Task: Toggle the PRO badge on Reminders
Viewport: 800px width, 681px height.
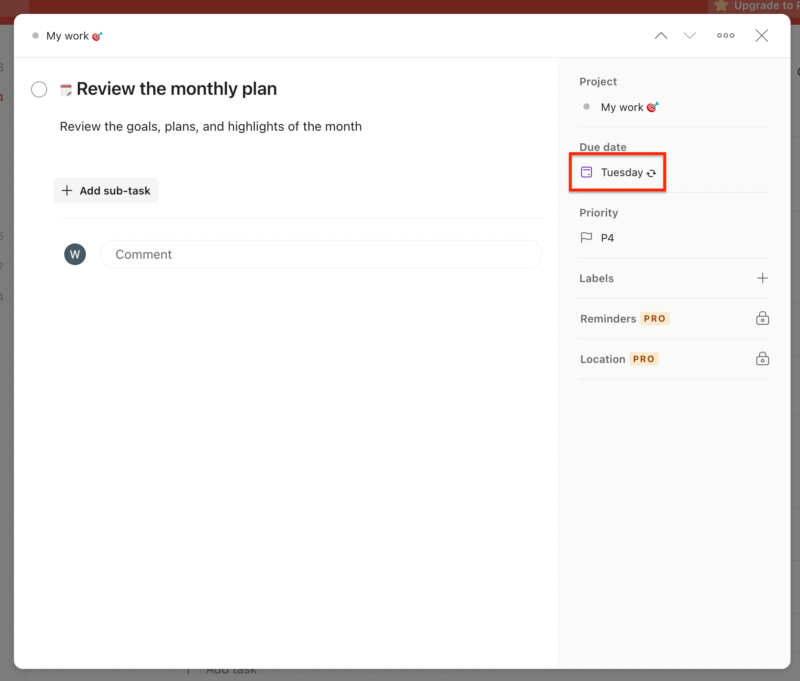Action: click(654, 318)
